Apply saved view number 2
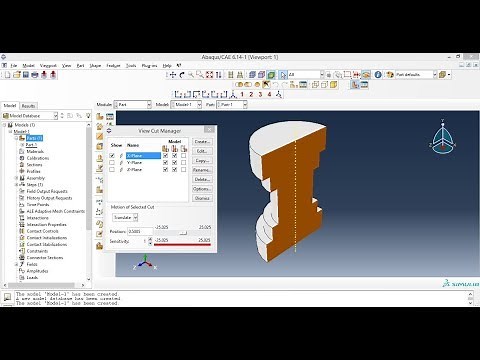The image size is (480, 360). pyautogui.click(x=251, y=95)
